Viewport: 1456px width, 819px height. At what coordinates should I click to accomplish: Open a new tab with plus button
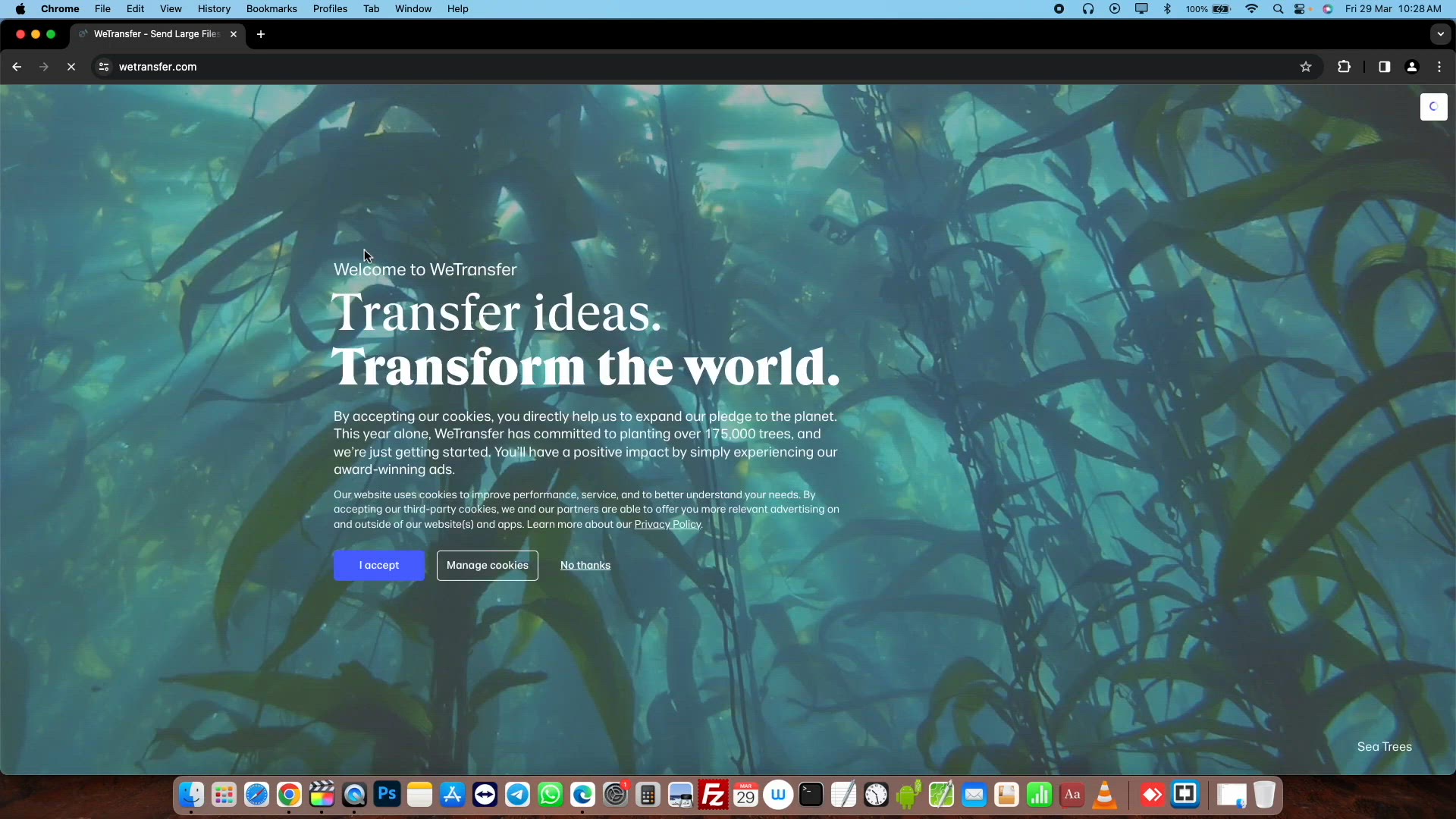click(261, 34)
